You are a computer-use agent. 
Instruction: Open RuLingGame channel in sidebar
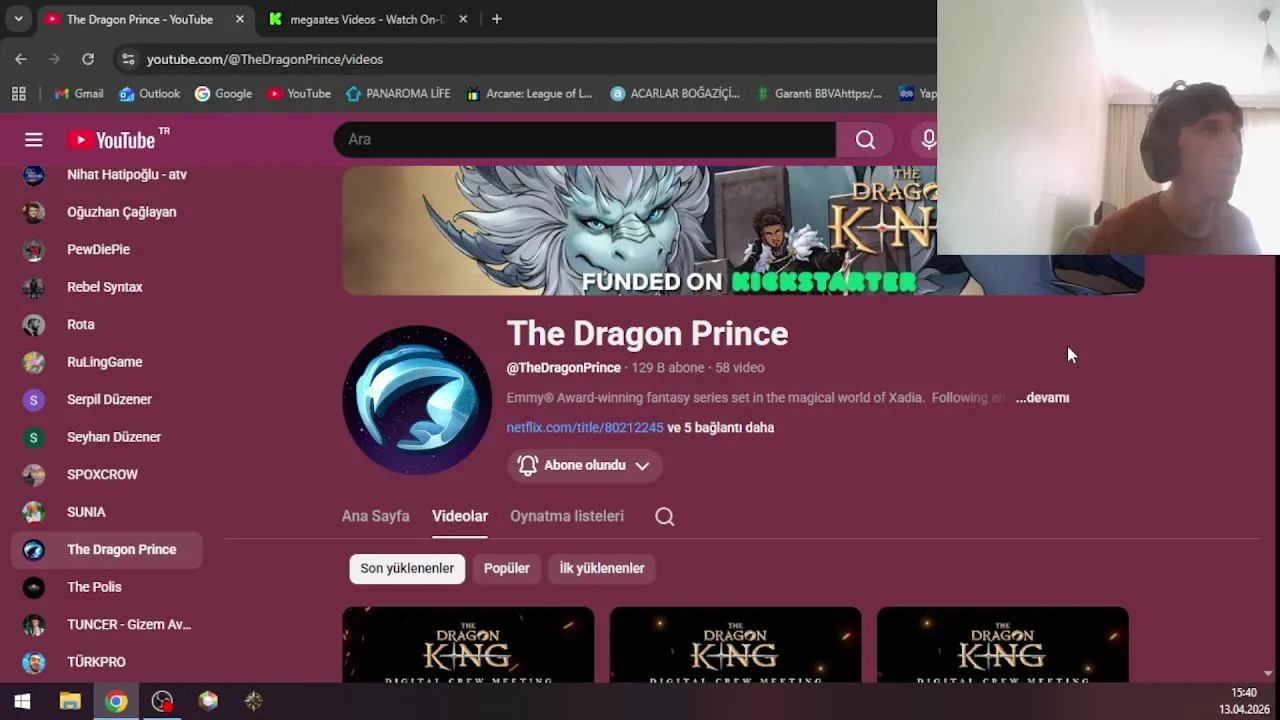(x=107, y=362)
